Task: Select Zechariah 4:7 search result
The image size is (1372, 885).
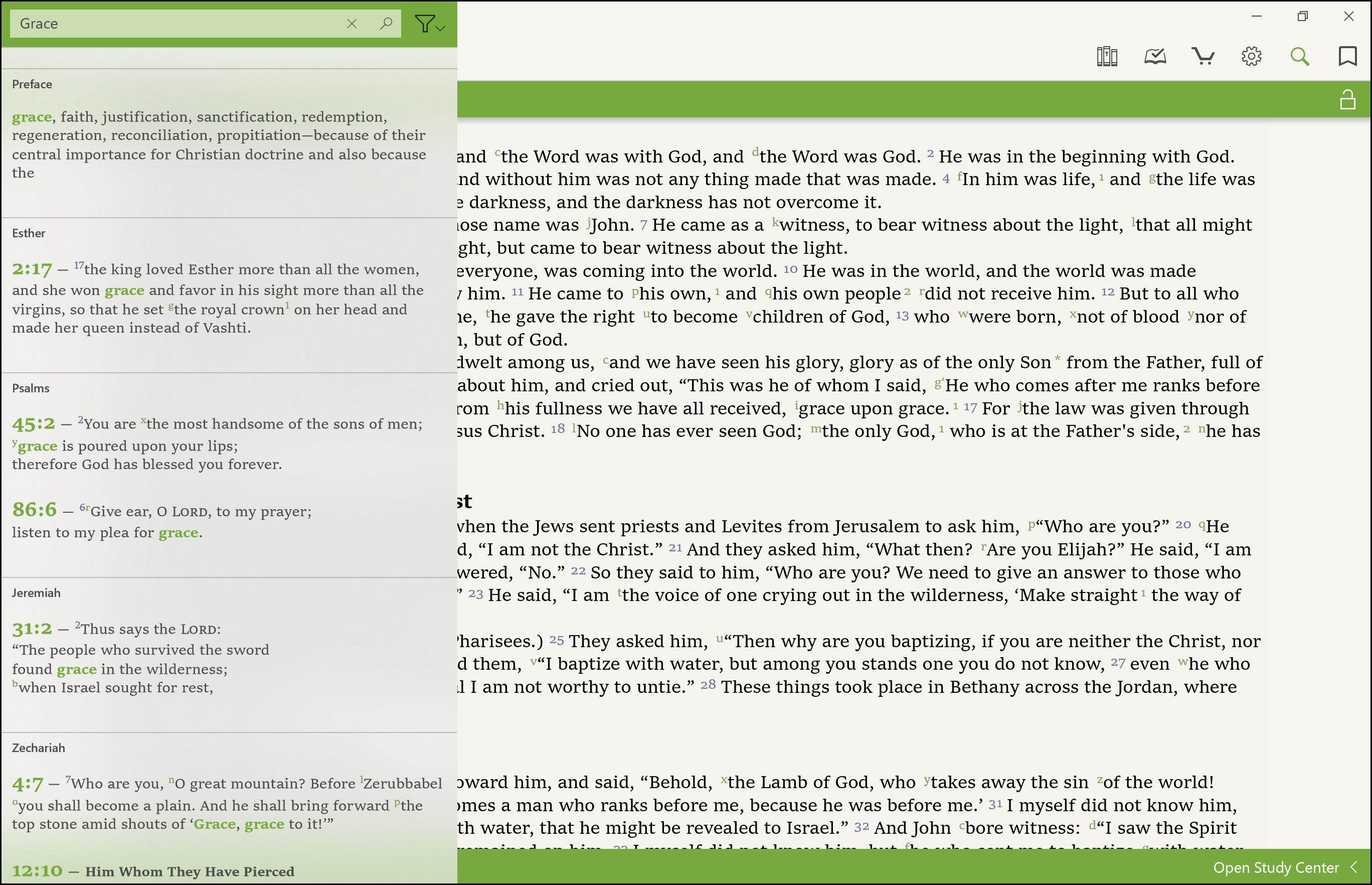Action: pyautogui.click(x=28, y=784)
